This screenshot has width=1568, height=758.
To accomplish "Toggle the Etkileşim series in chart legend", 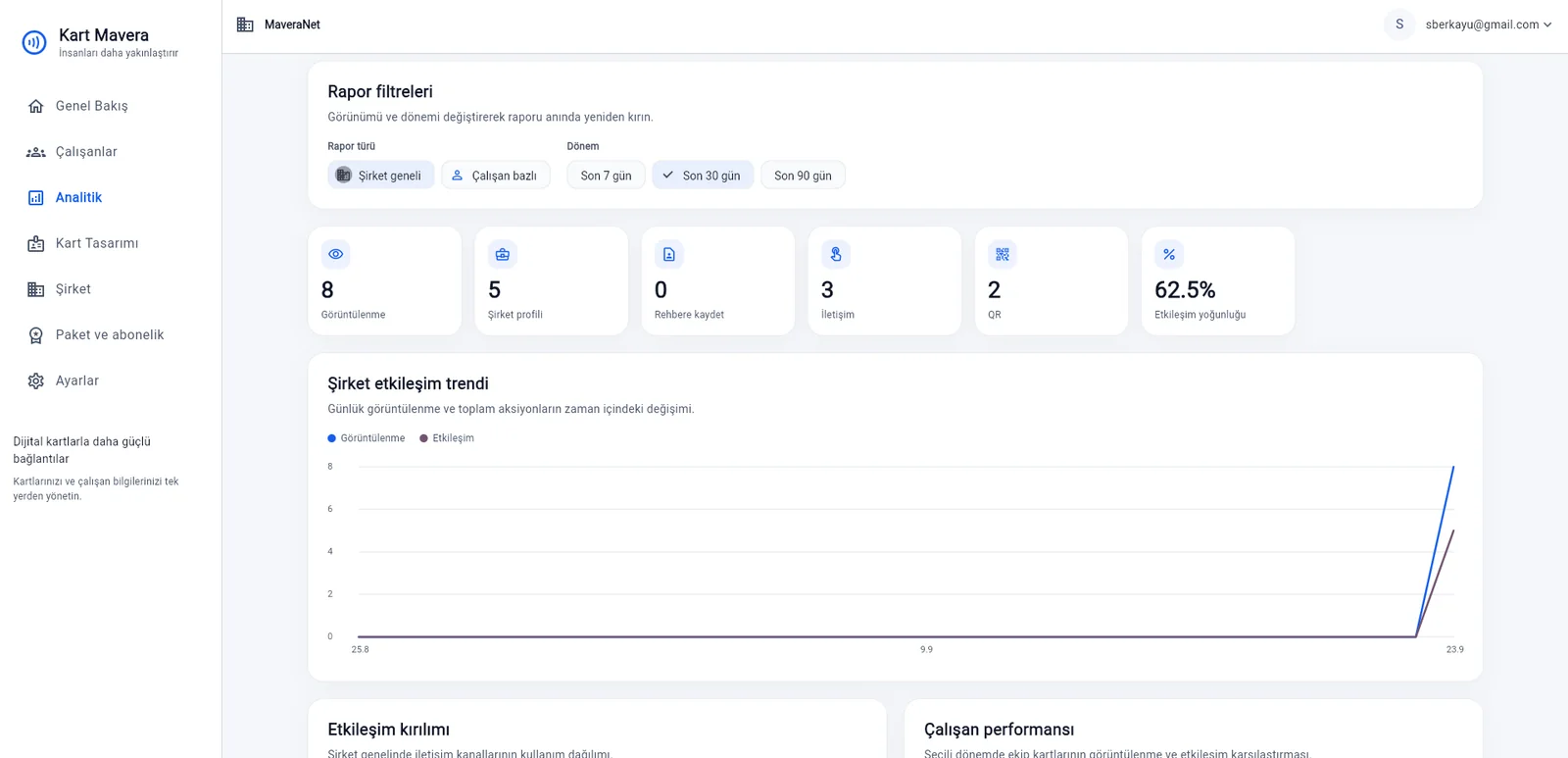I will click(447, 438).
